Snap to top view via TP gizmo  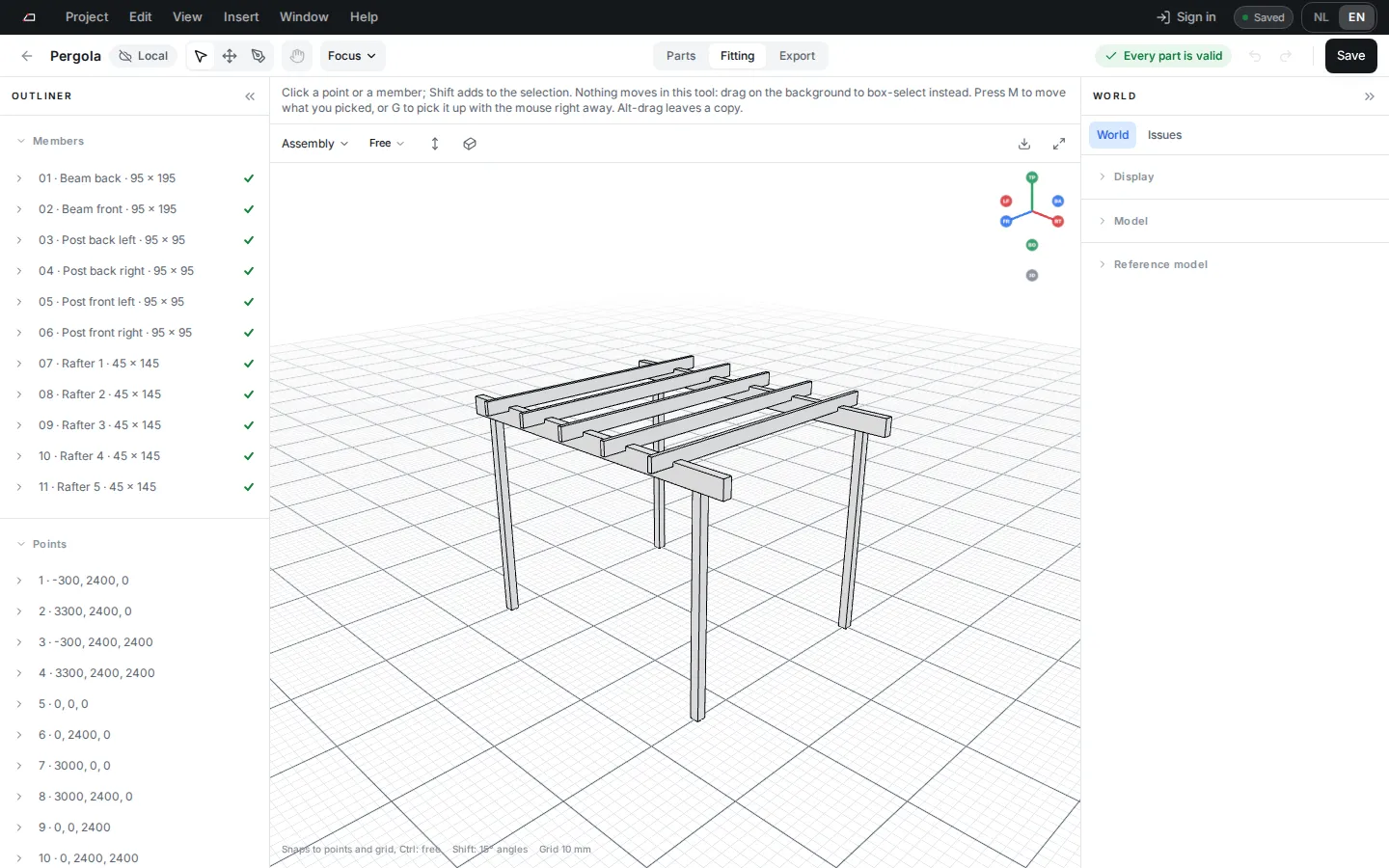point(1032,177)
